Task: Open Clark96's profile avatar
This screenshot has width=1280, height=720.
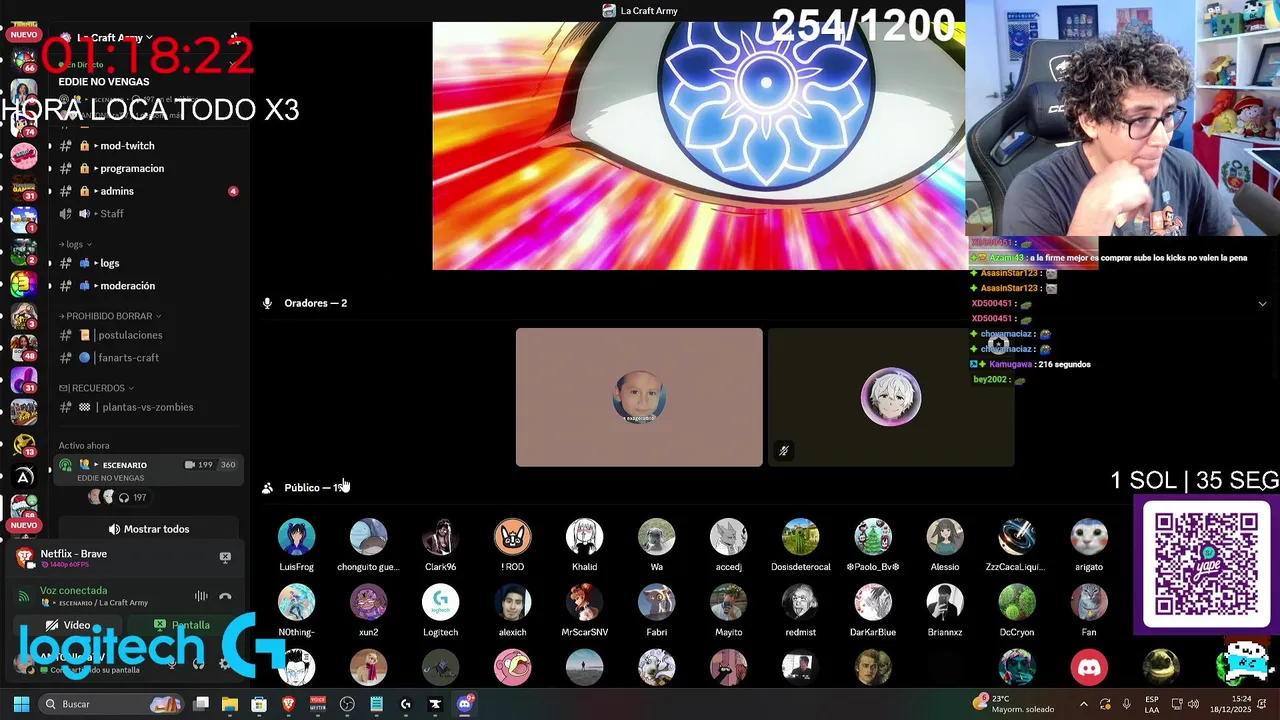Action: 440,537
